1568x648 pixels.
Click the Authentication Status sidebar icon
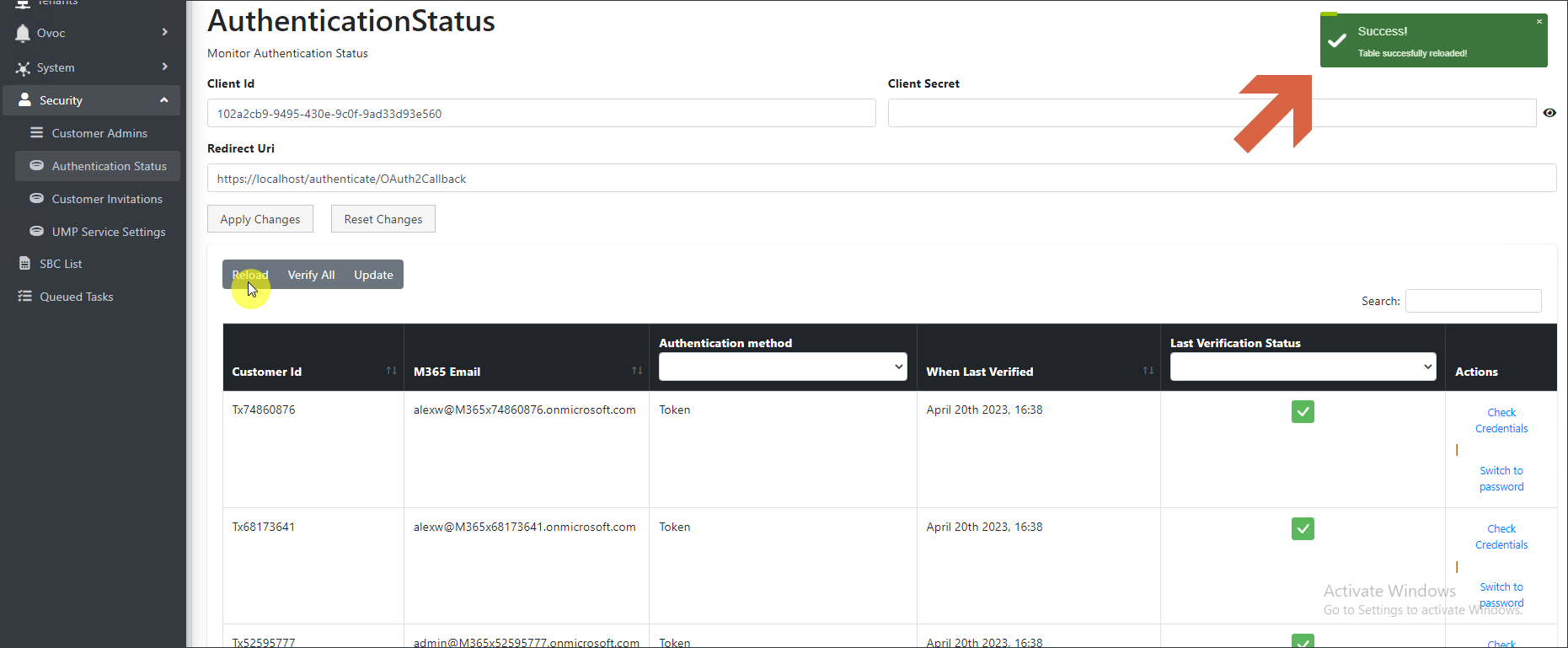(37, 165)
